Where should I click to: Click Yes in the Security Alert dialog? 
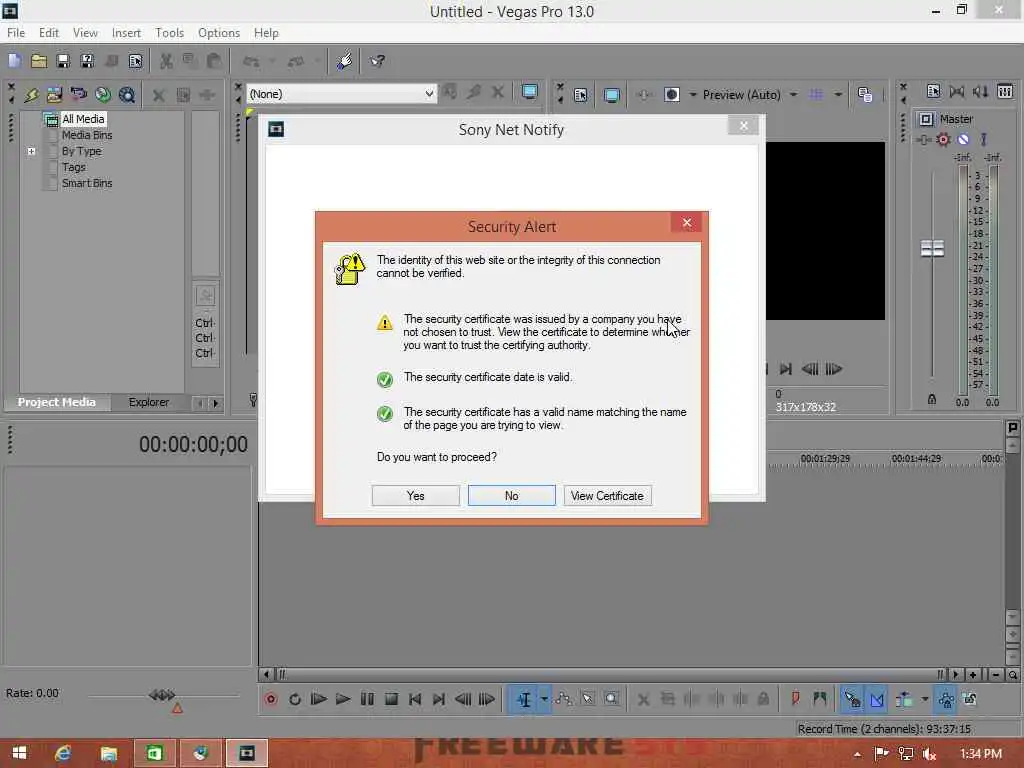click(415, 496)
